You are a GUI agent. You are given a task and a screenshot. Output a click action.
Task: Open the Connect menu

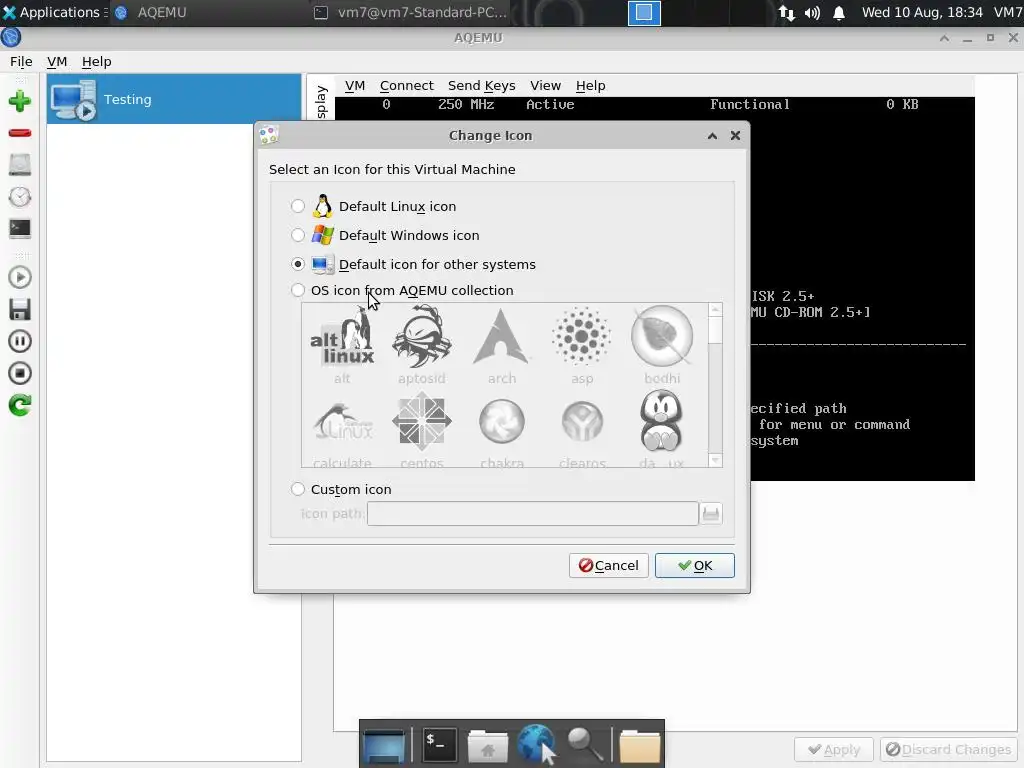[406, 86]
